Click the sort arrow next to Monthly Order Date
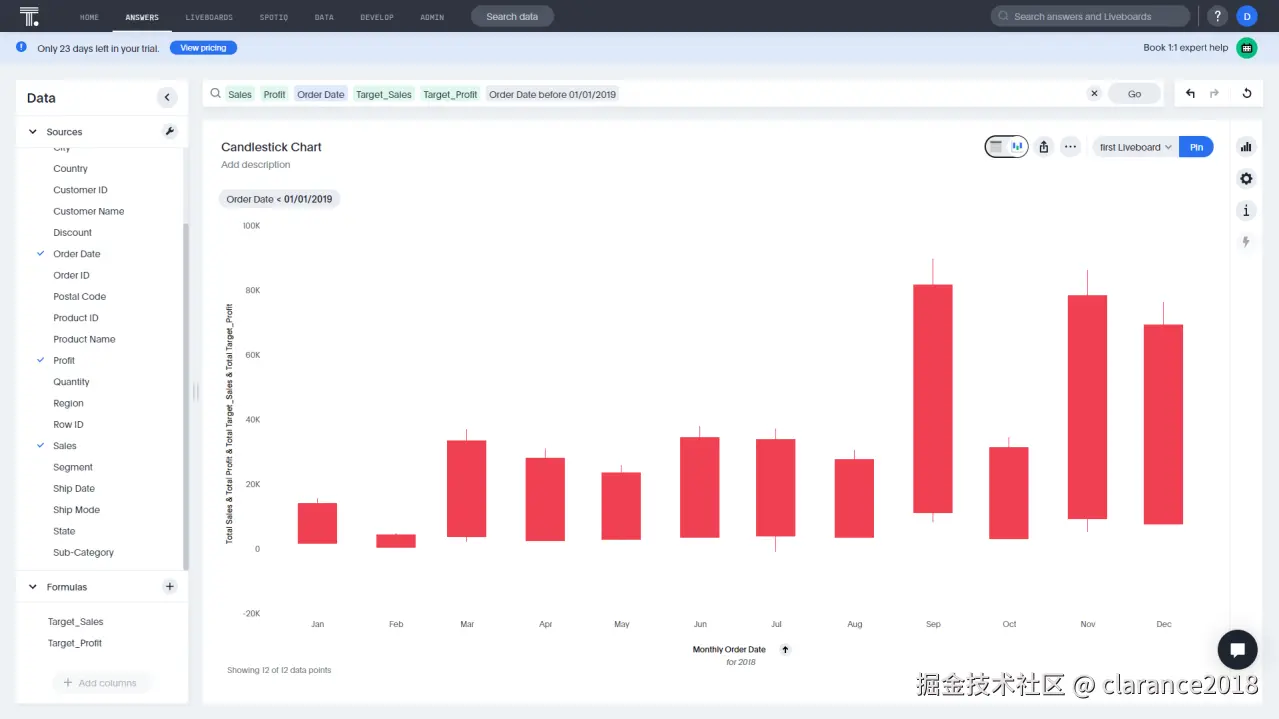 pyautogui.click(x=785, y=650)
